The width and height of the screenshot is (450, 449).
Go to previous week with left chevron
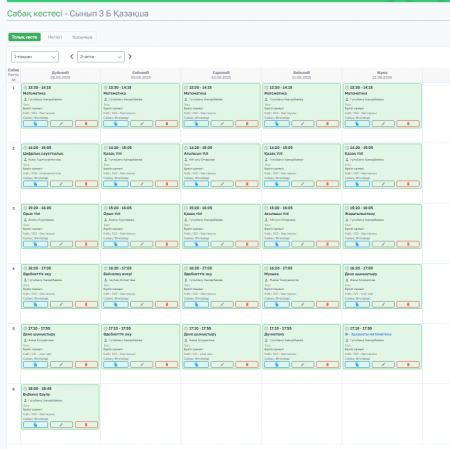pyautogui.click(x=71, y=57)
